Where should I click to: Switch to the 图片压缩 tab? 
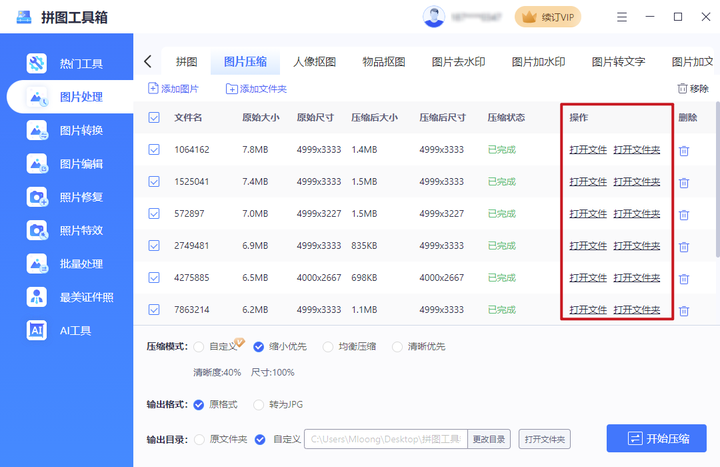[x=245, y=62]
